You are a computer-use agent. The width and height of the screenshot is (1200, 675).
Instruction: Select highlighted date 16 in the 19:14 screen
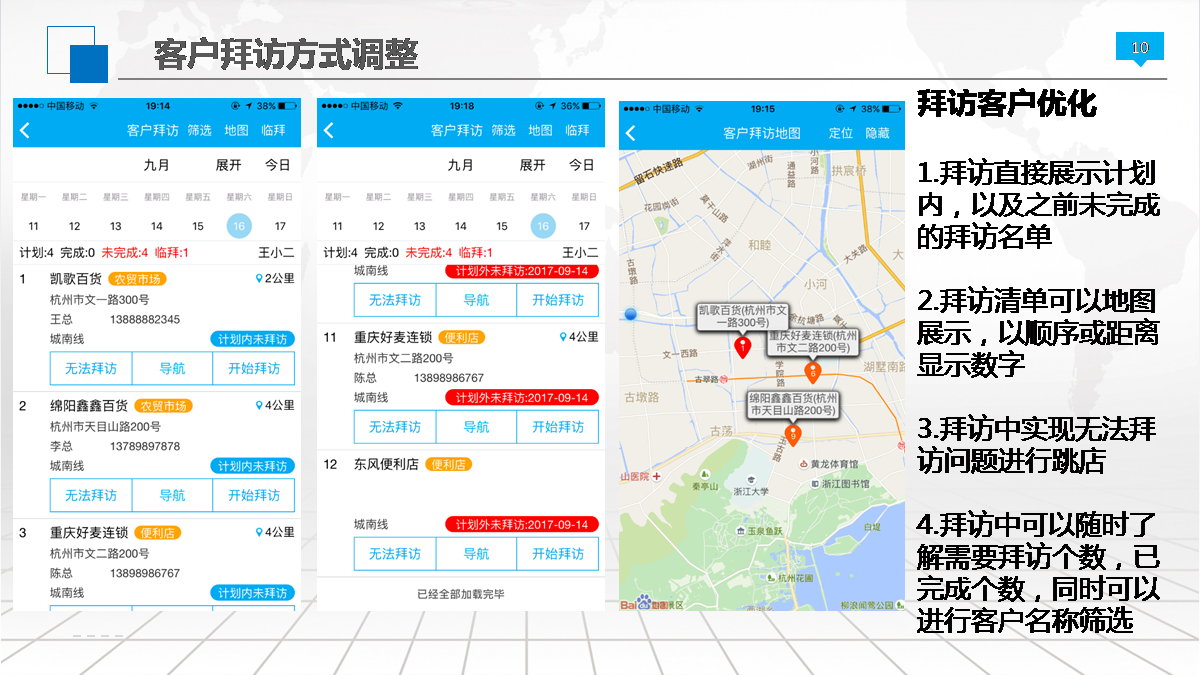[x=239, y=226]
